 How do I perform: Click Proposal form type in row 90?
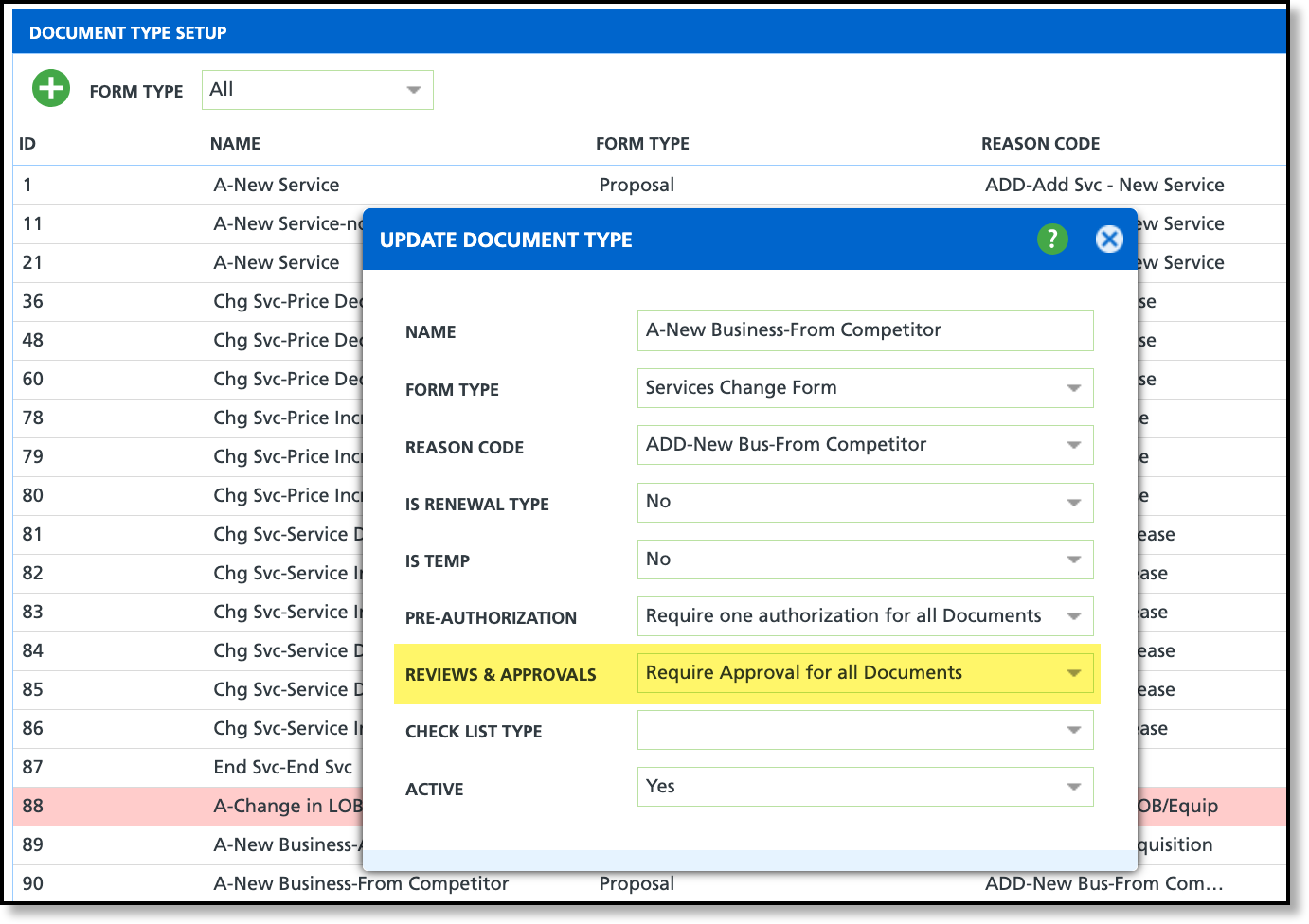pyautogui.click(x=637, y=883)
